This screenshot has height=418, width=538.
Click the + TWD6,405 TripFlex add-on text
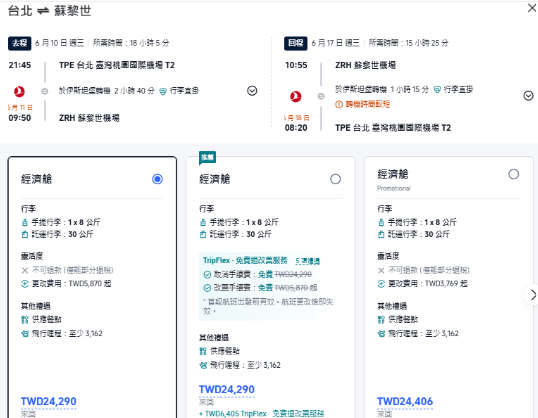(261, 414)
